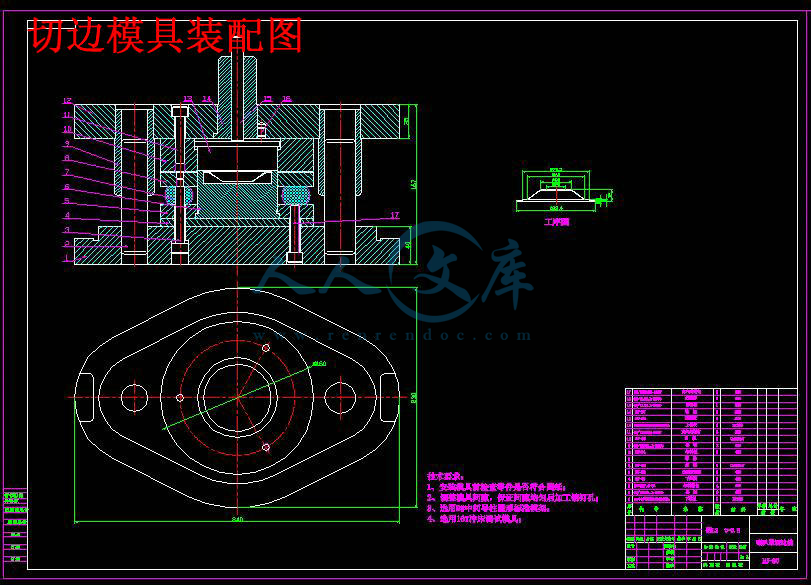Viewport: 811px width, 585px height.
Task: Select part balloon number 9
Action: [x=67, y=143]
